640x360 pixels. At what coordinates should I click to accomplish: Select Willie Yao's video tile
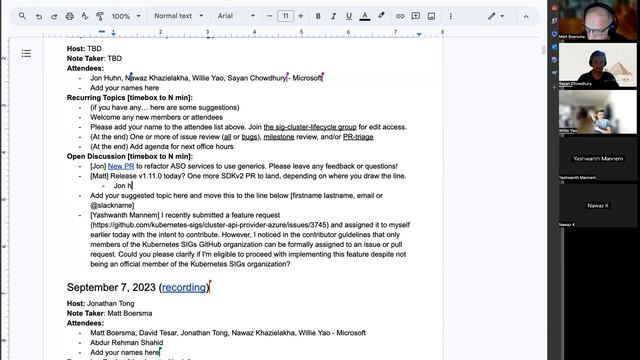[598, 112]
